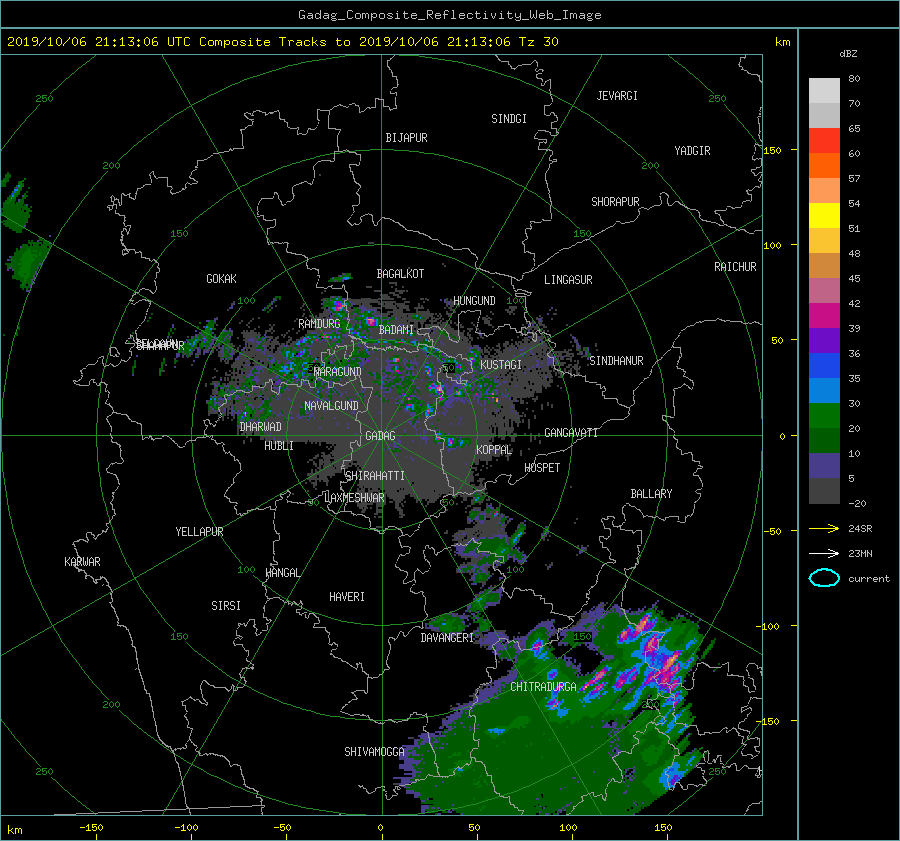The height and width of the screenshot is (841, 900).
Task: Click the white 23MN arrow legend icon
Action: coord(824,553)
